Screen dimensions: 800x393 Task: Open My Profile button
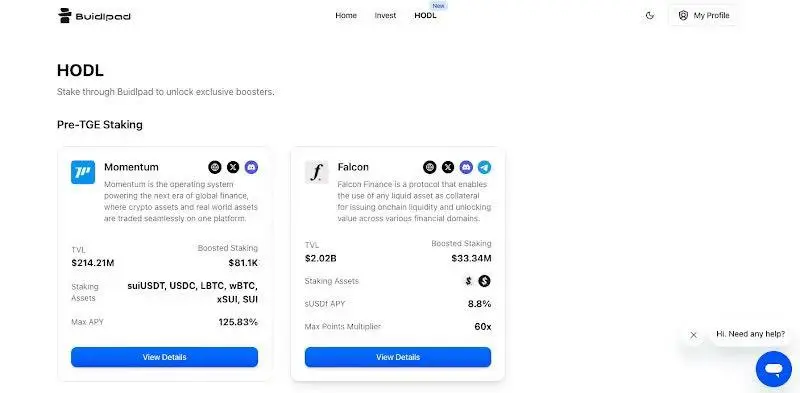point(704,15)
